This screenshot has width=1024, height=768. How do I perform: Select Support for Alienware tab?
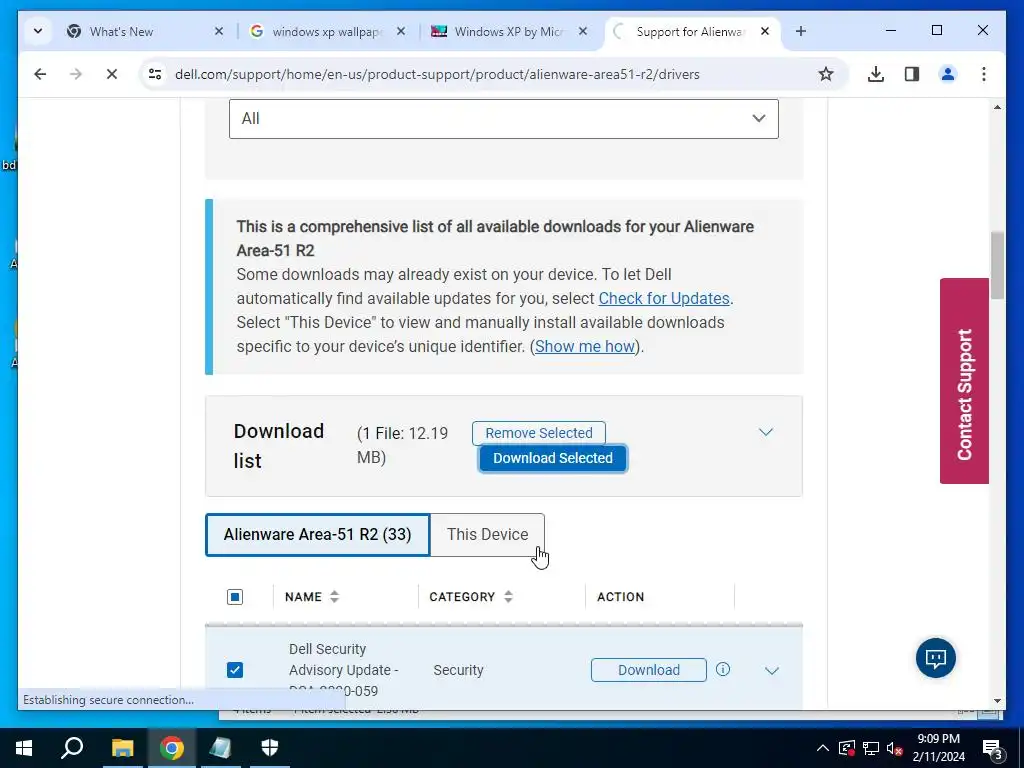point(690,31)
